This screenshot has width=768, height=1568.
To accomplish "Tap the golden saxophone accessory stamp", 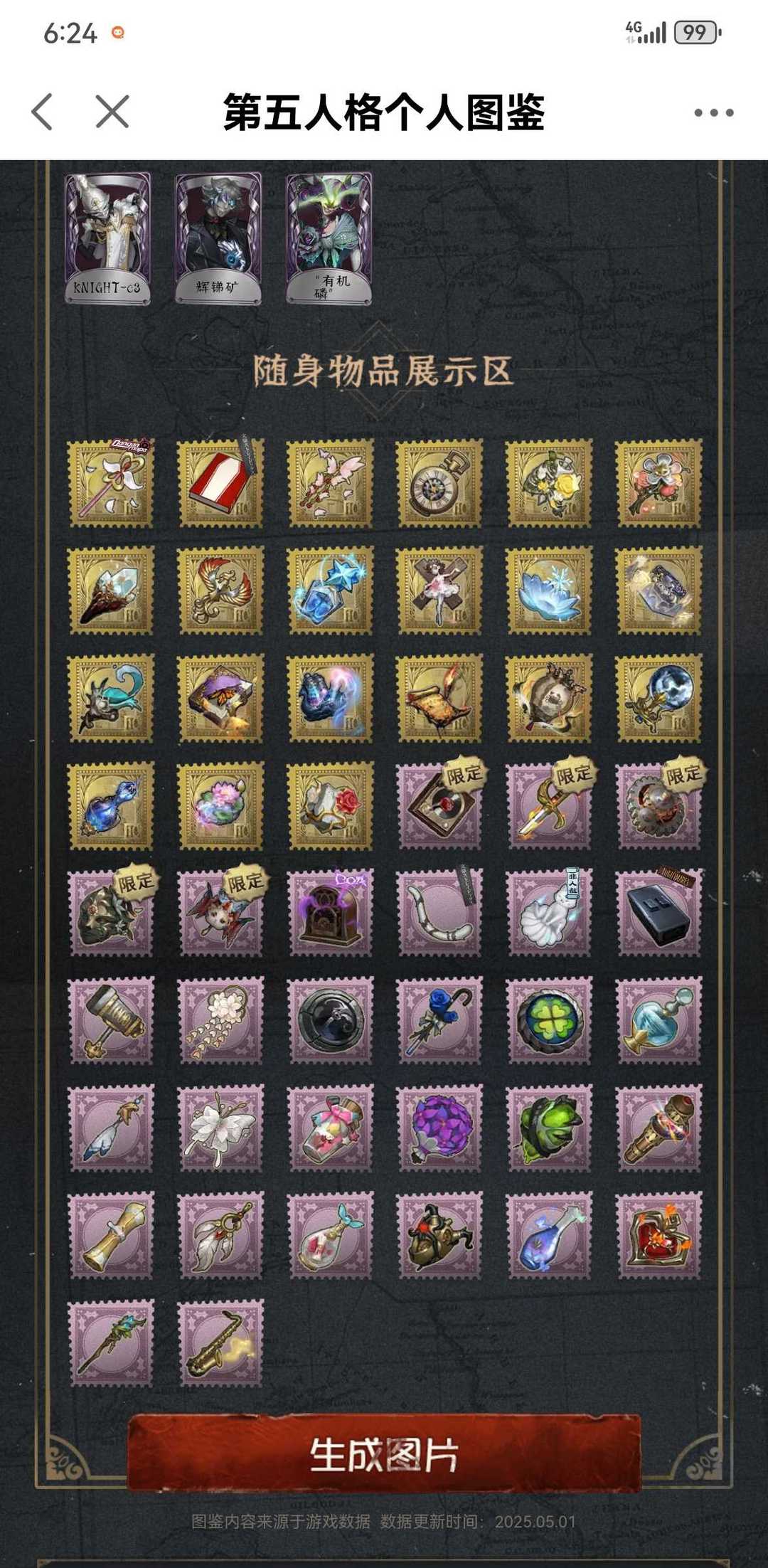I will coord(220,1342).
